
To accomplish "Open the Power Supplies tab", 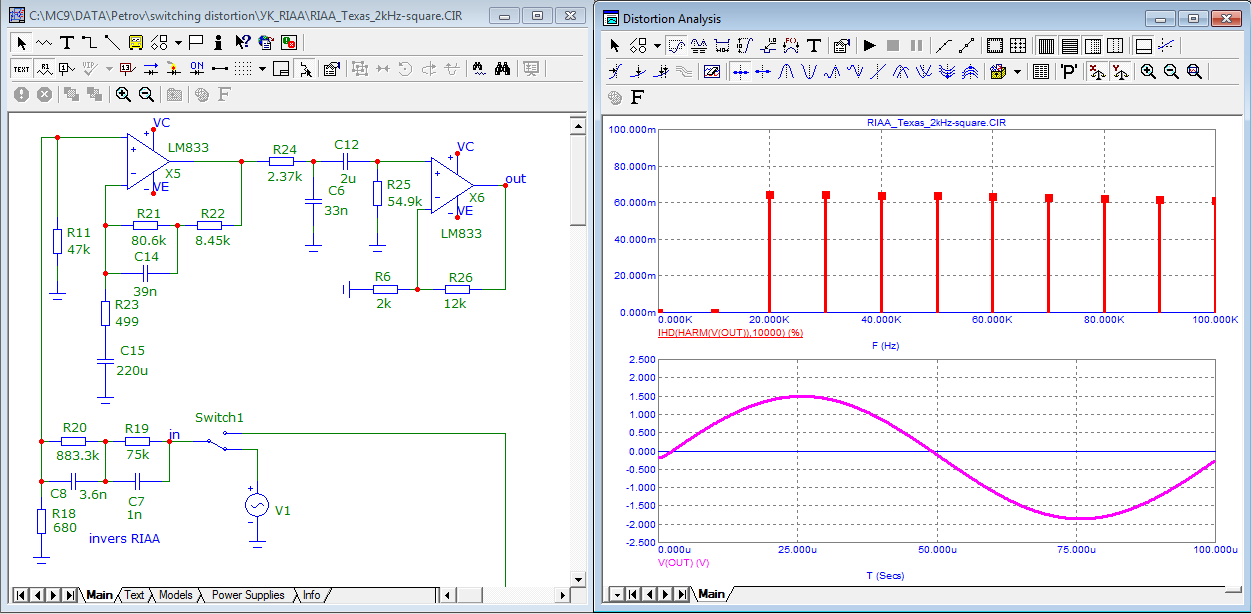I will tap(247, 595).
